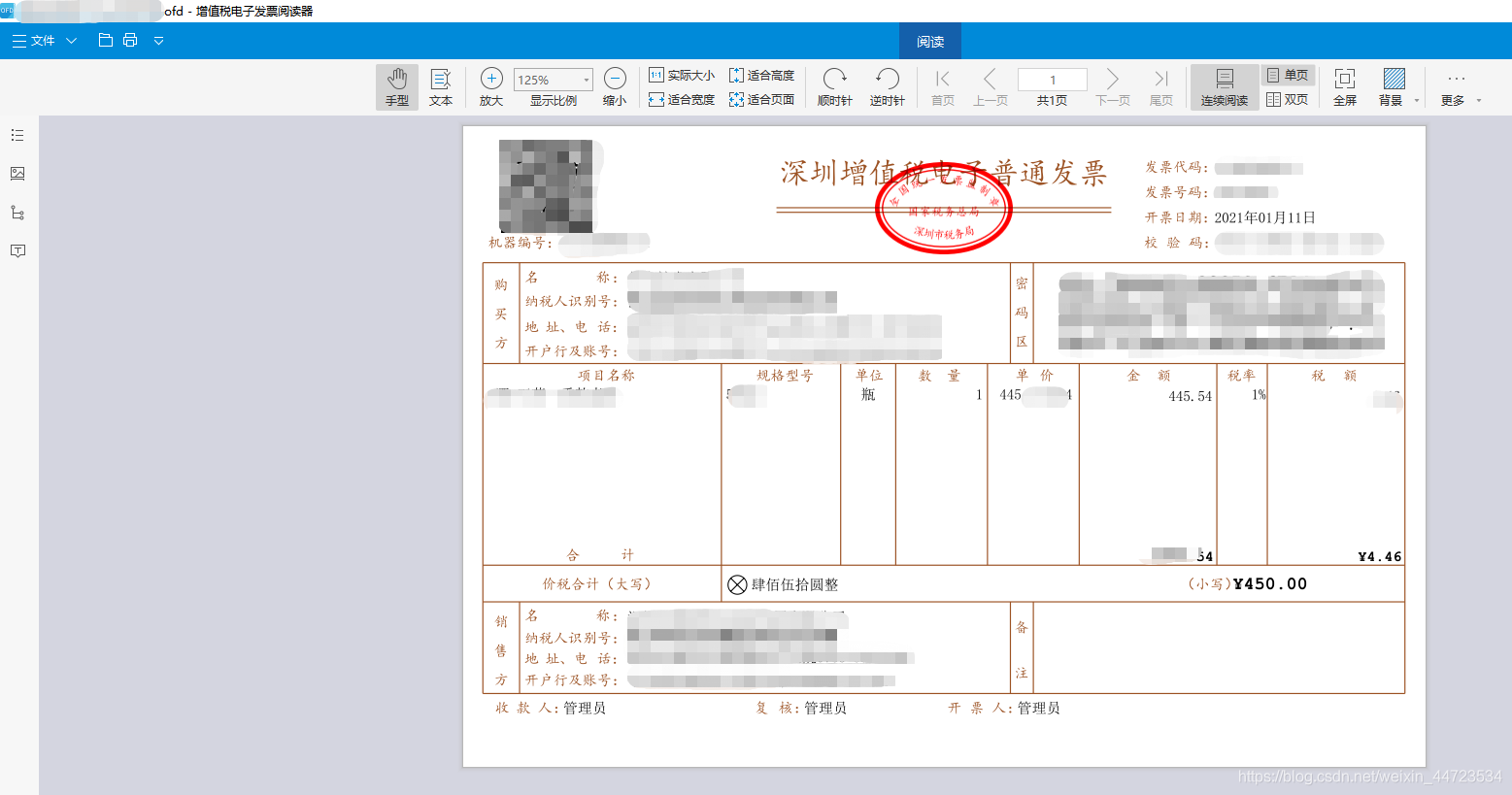Set view to 适合页面
The image size is (1512, 795).
[762, 99]
